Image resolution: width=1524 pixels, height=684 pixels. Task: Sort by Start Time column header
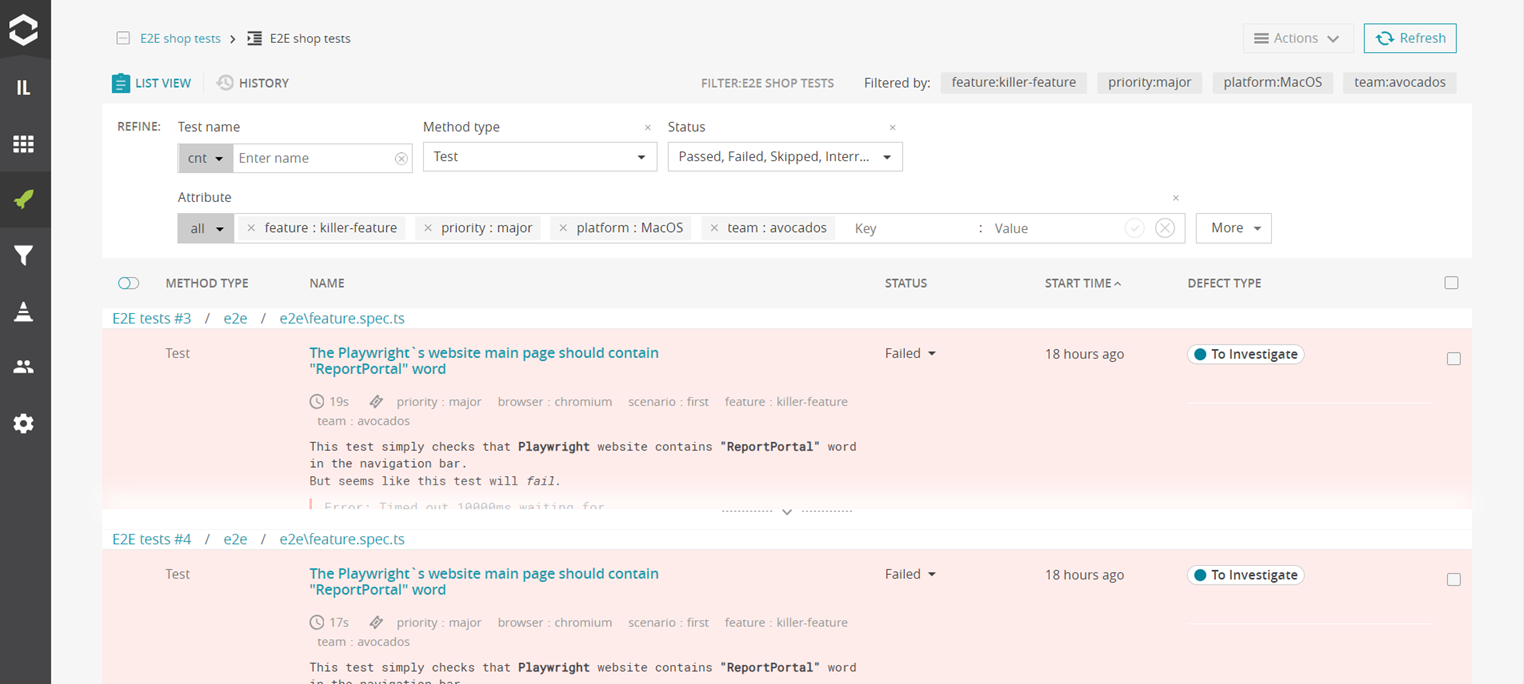pyautogui.click(x=1083, y=283)
